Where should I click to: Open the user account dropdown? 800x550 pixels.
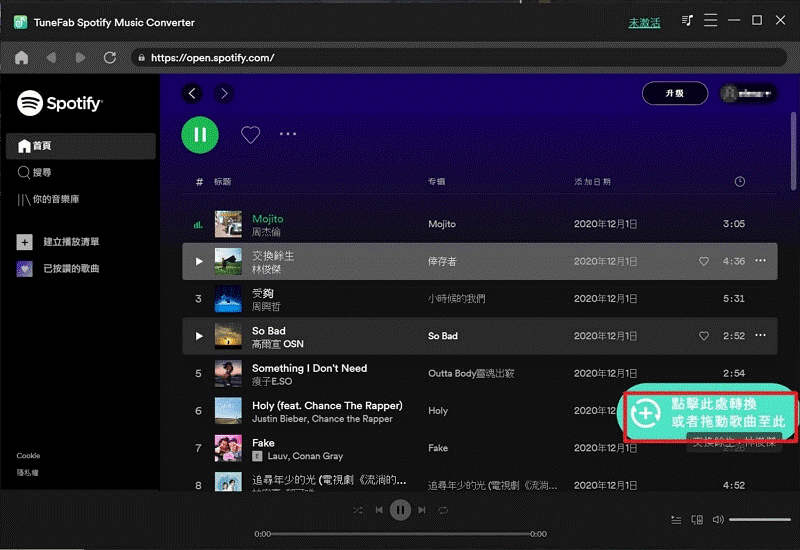point(748,93)
